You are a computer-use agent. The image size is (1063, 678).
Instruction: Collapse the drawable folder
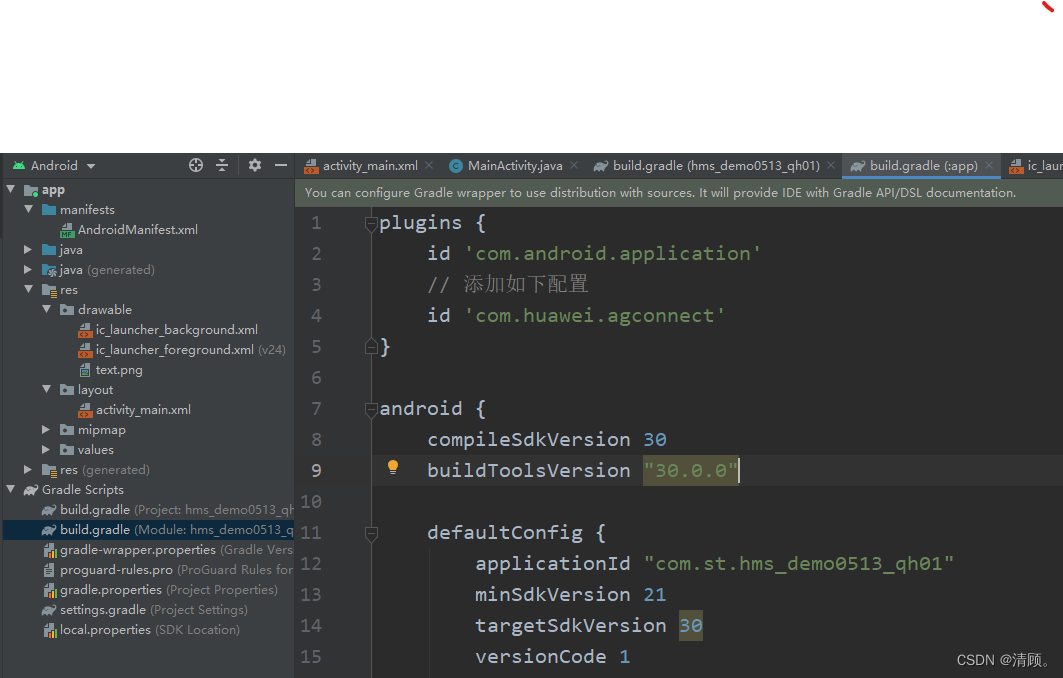tap(47, 309)
